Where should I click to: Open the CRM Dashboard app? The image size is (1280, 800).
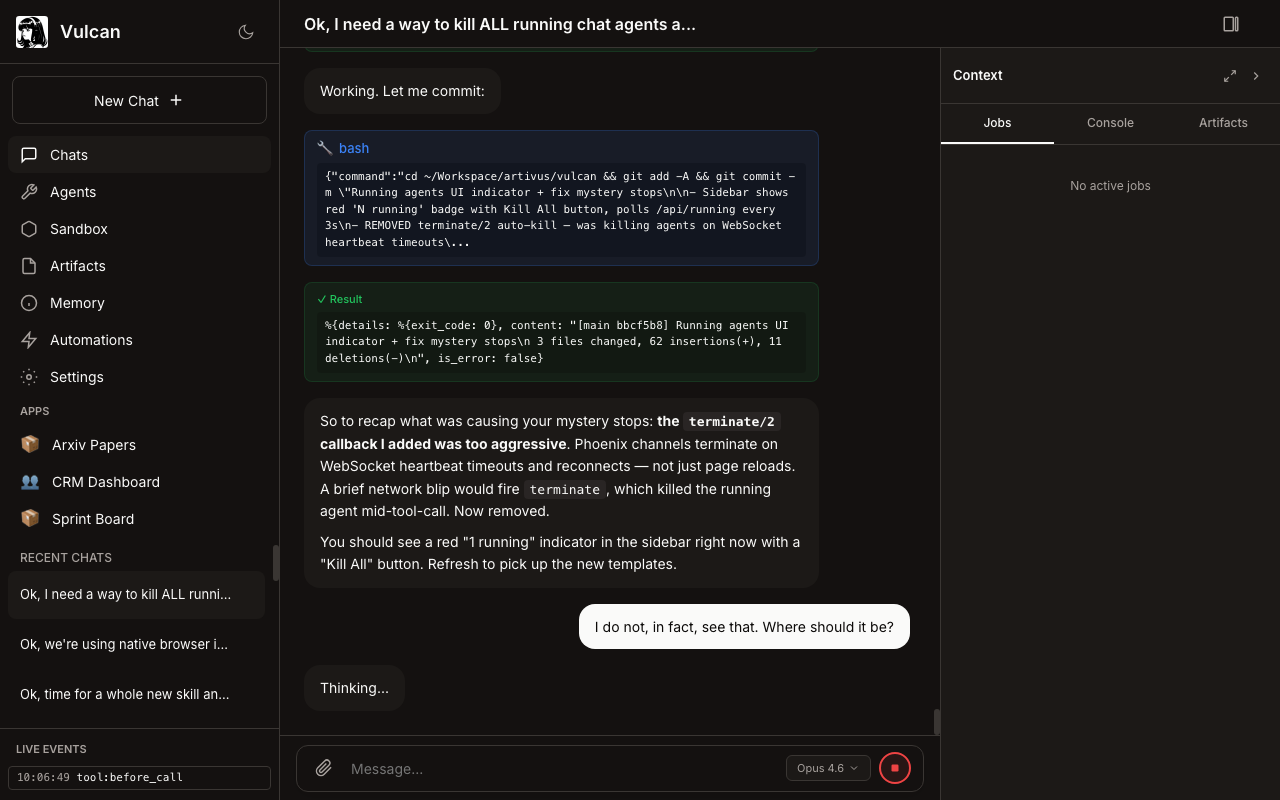[105, 482]
